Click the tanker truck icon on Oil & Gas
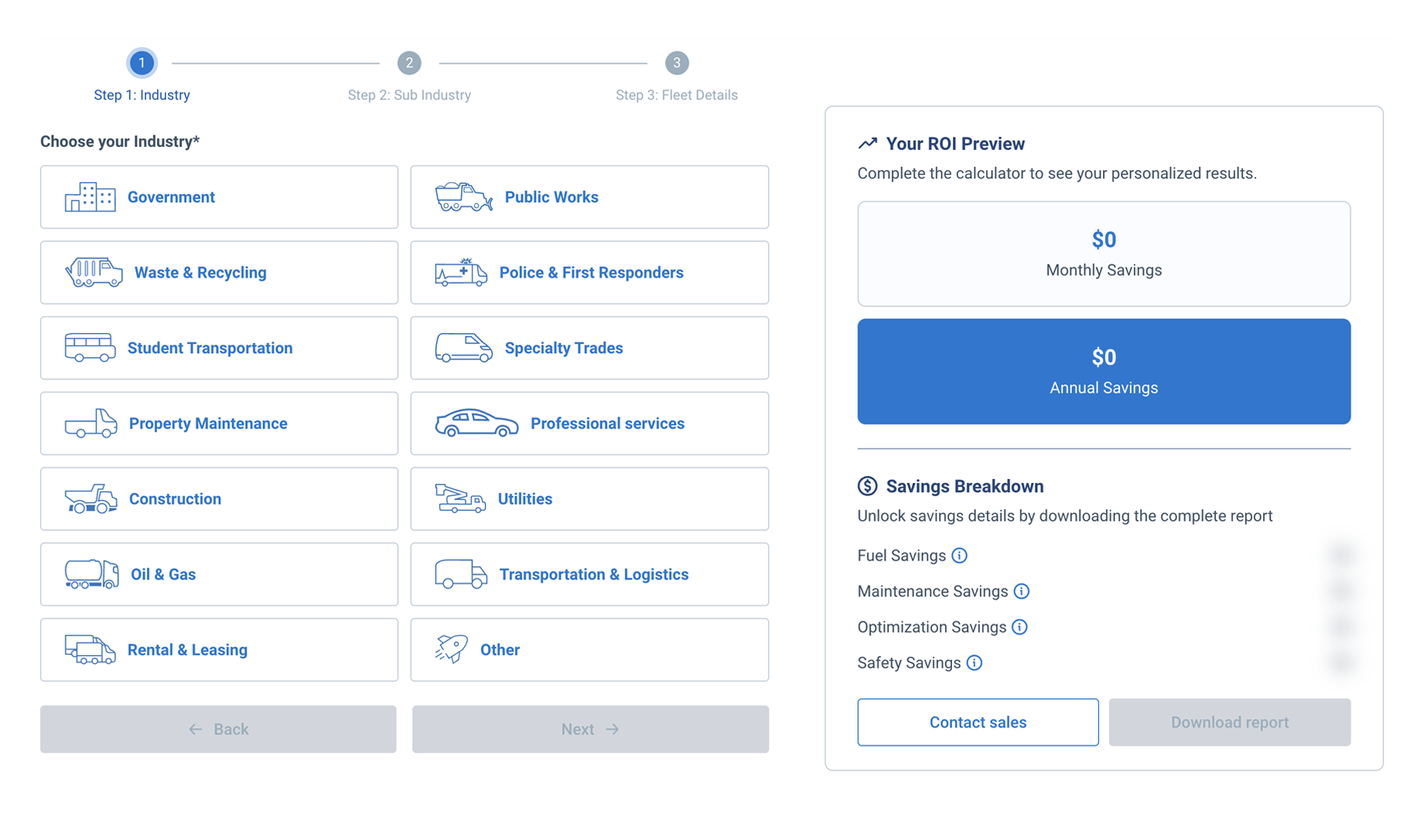Viewport: 1427px width, 840px height. (90, 574)
